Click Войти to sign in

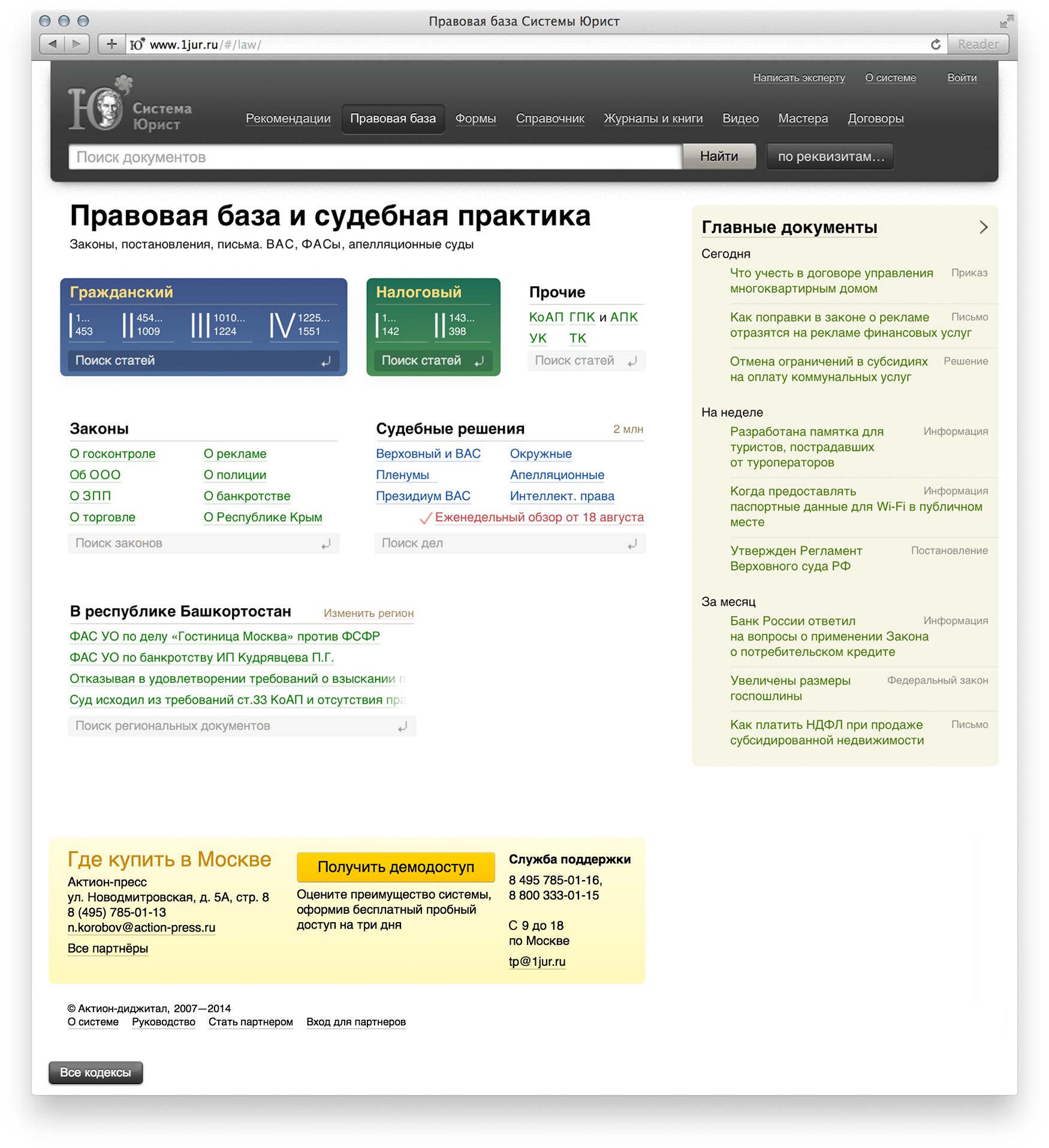point(961,78)
